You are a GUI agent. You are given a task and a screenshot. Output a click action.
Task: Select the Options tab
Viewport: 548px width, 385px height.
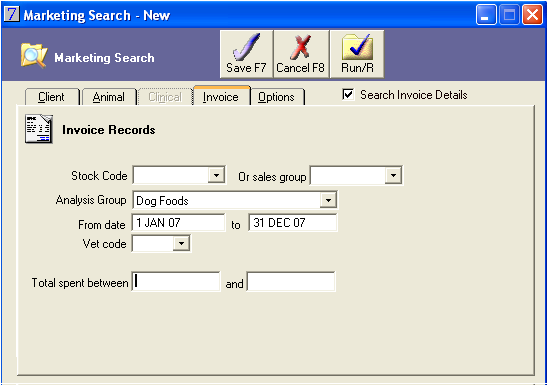(277, 97)
